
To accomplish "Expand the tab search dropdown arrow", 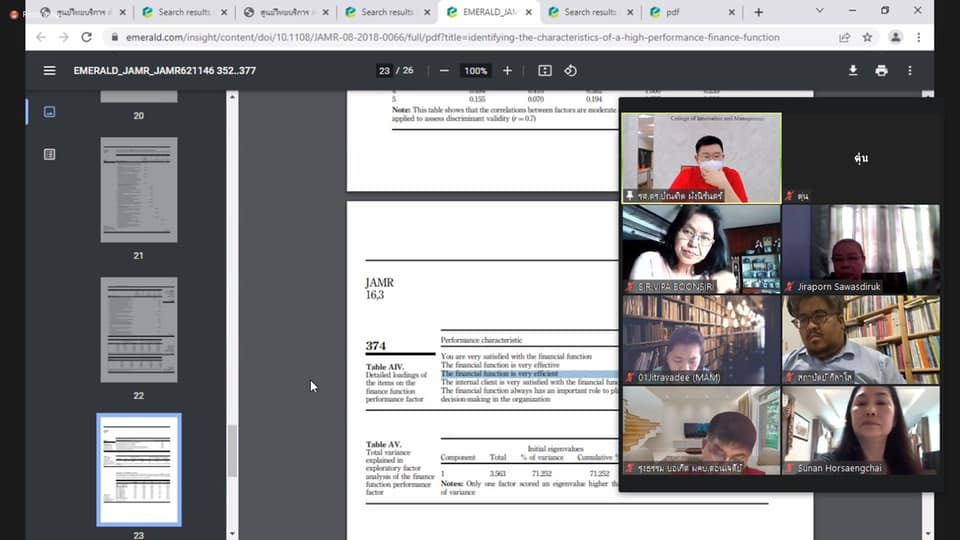I will click(x=820, y=11).
